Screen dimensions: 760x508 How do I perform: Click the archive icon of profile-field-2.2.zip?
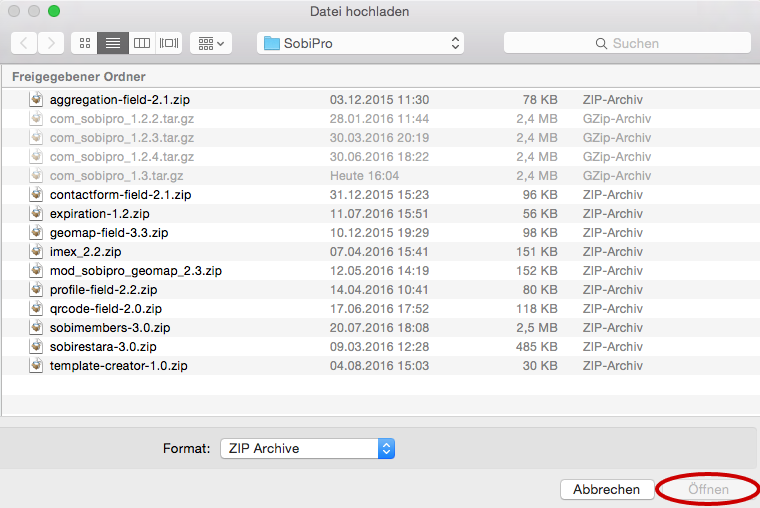coord(36,289)
